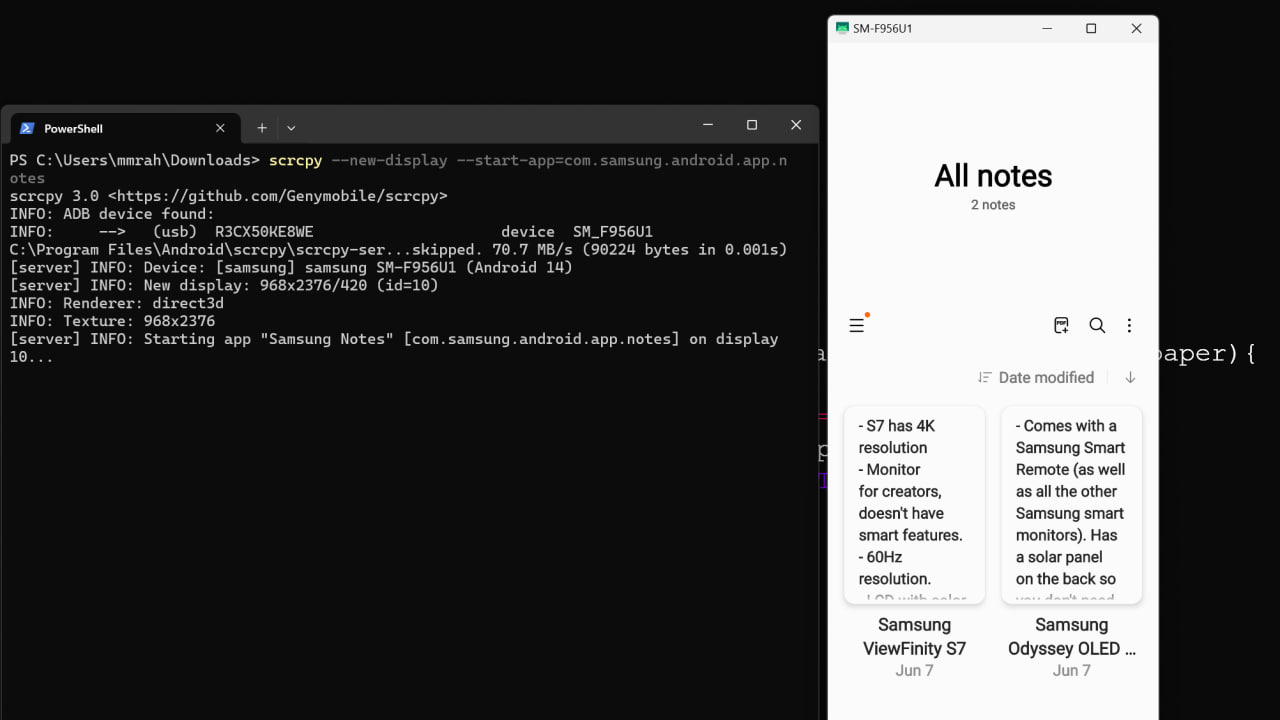Expand the terminal new-tab profile dropdown

[x=291, y=128]
